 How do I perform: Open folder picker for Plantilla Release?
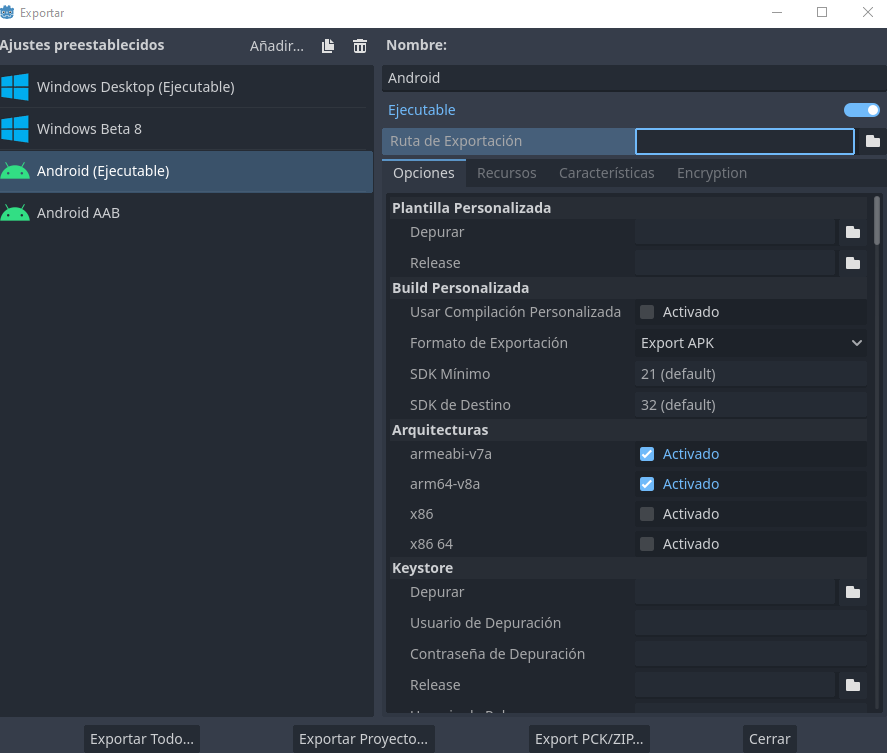point(852,262)
